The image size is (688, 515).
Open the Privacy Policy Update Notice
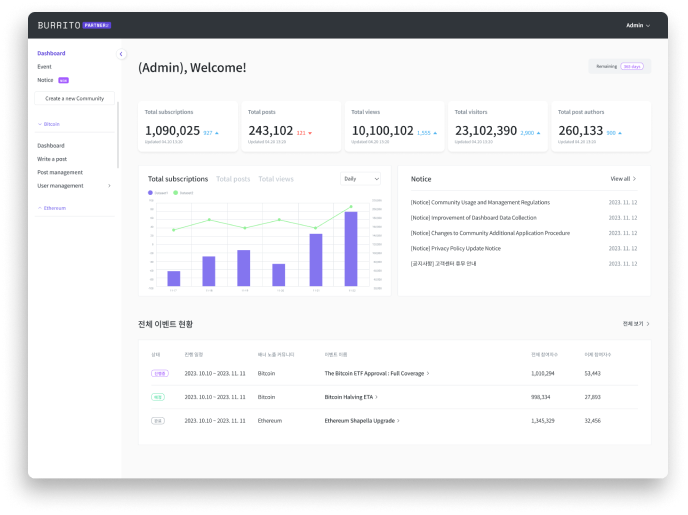tap(455, 248)
